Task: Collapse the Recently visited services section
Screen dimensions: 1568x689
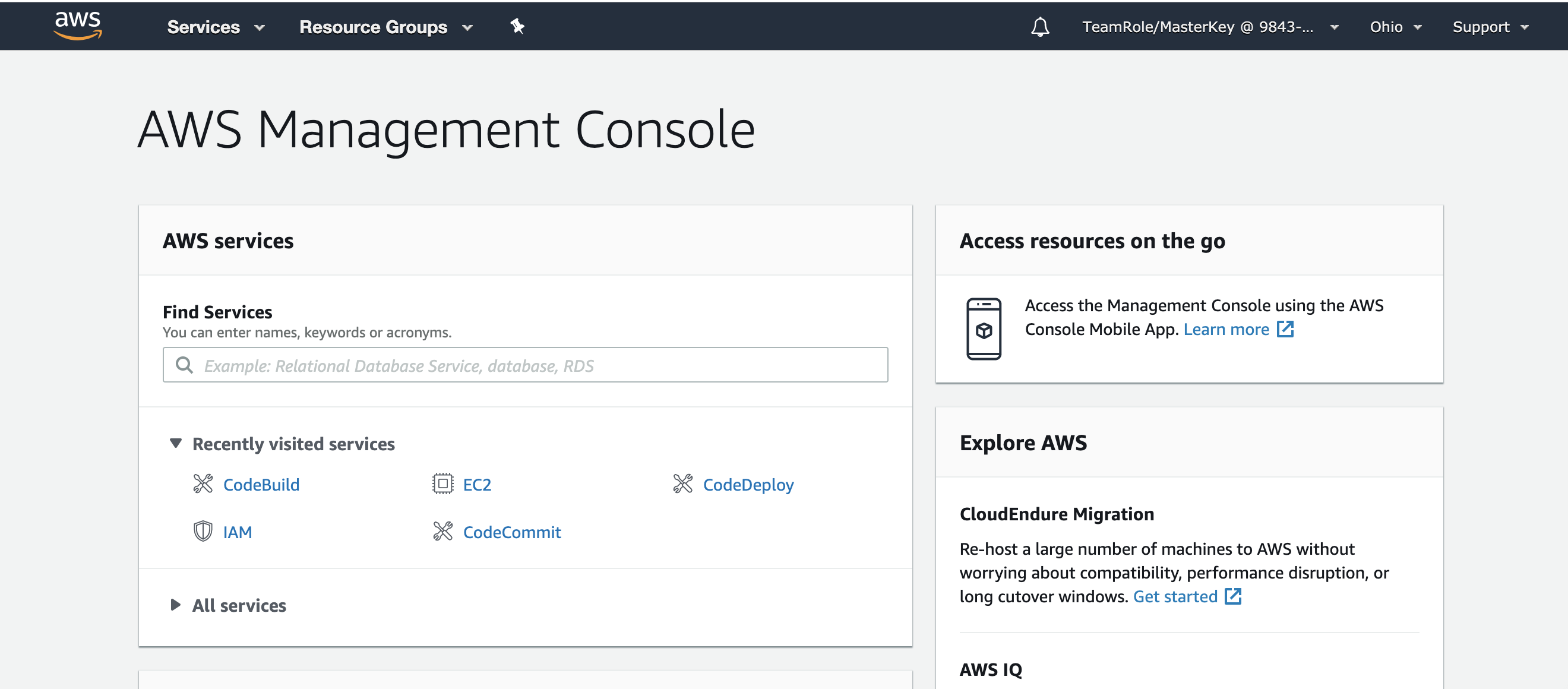Action: click(x=176, y=443)
